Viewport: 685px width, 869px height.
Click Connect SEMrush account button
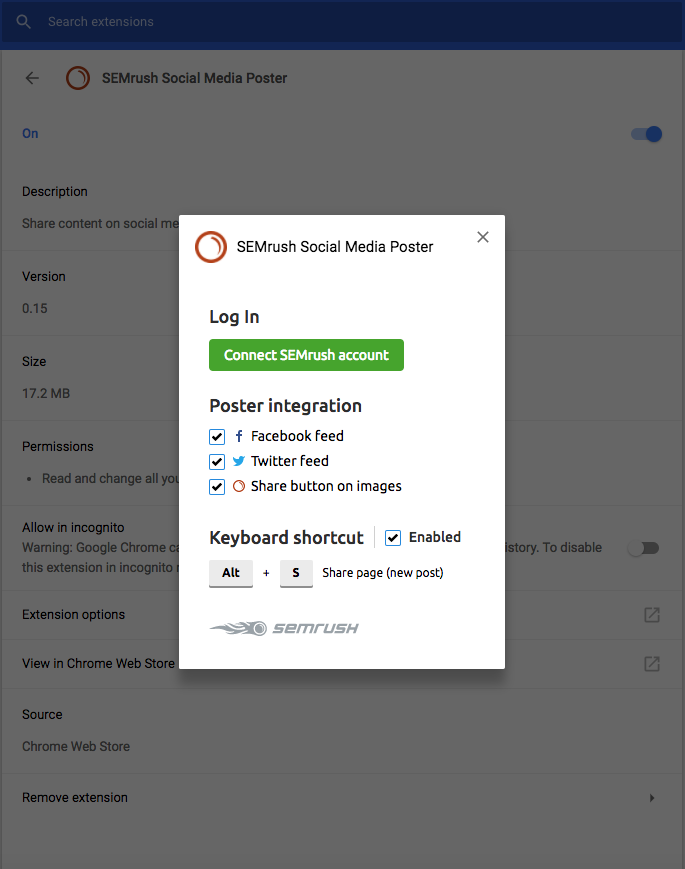coord(306,355)
